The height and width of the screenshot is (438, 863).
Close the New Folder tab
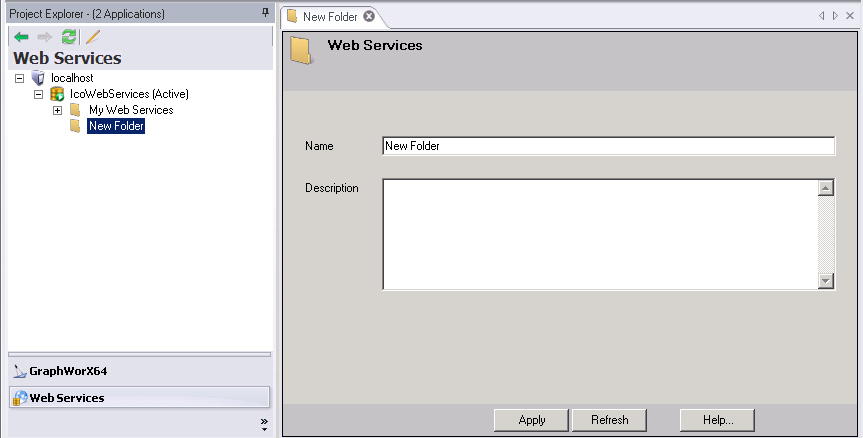coord(369,17)
